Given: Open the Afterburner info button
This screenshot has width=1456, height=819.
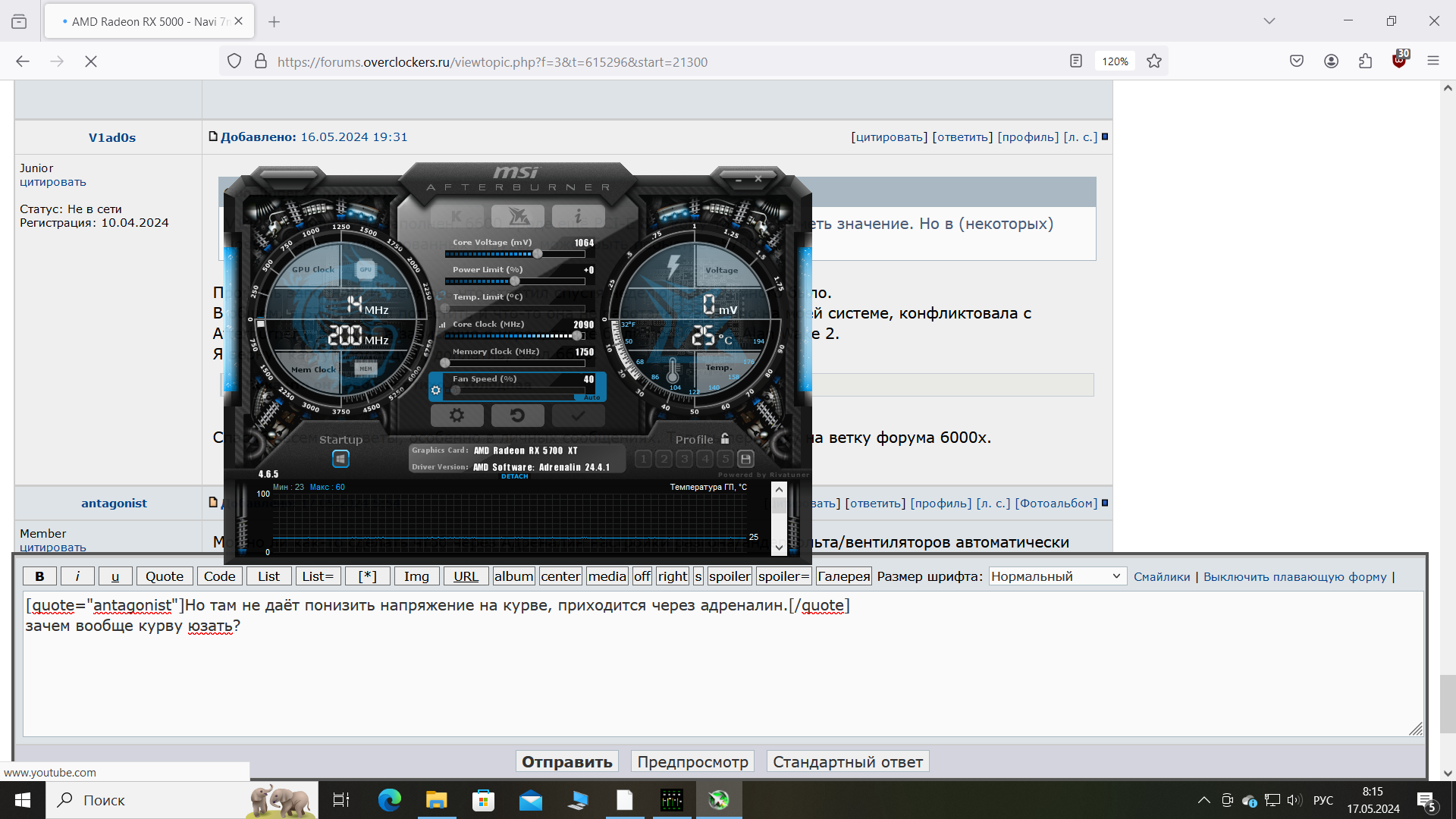Looking at the screenshot, I should coord(578,217).
